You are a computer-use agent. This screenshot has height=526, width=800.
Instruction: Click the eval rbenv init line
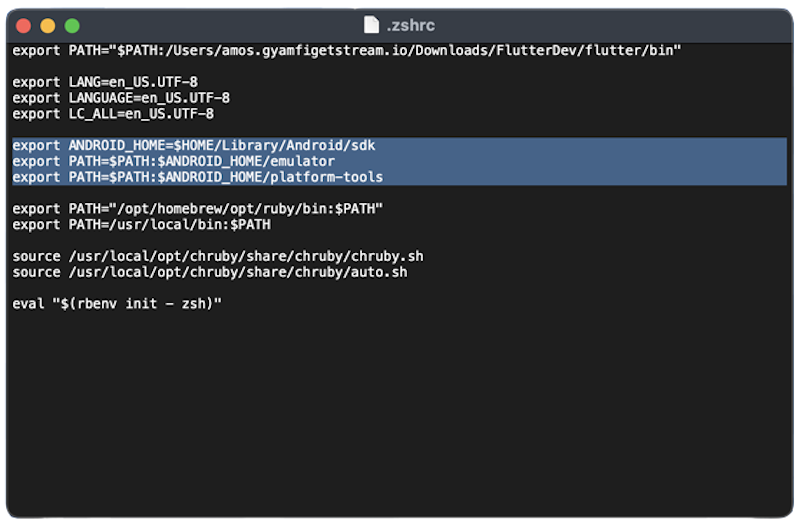click(x=117, y=304)
